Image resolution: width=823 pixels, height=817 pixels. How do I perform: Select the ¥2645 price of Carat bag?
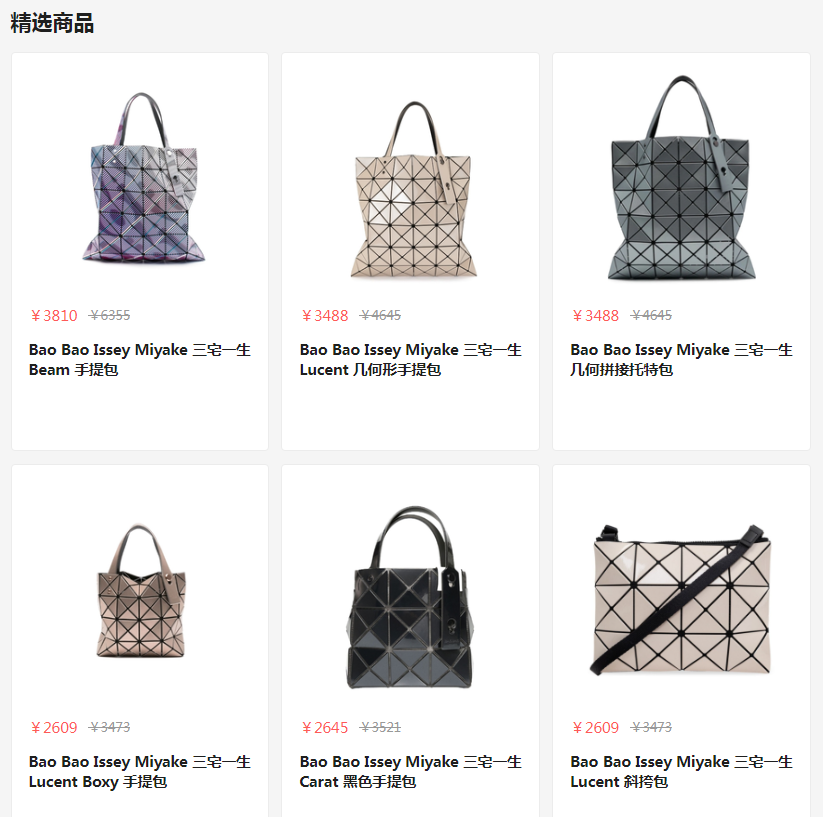click(x=325, y=727)
